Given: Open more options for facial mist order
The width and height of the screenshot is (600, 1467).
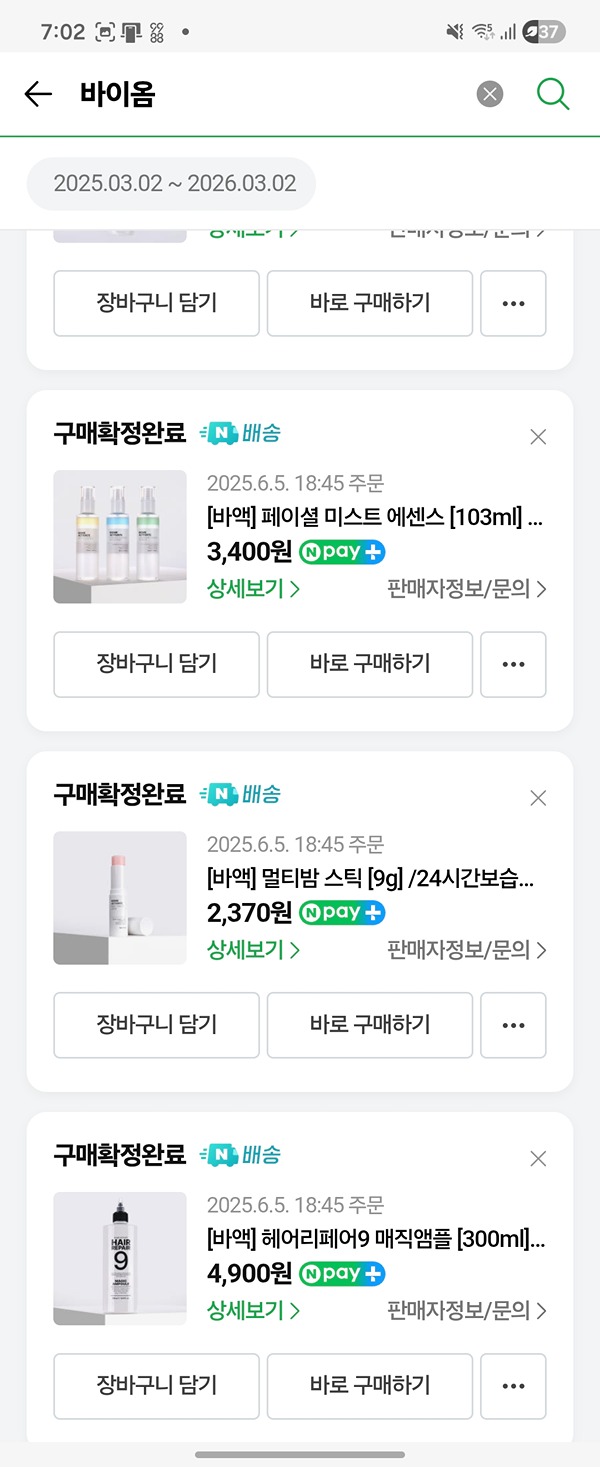Looking at the screenshot, I should tap(513, 664).
